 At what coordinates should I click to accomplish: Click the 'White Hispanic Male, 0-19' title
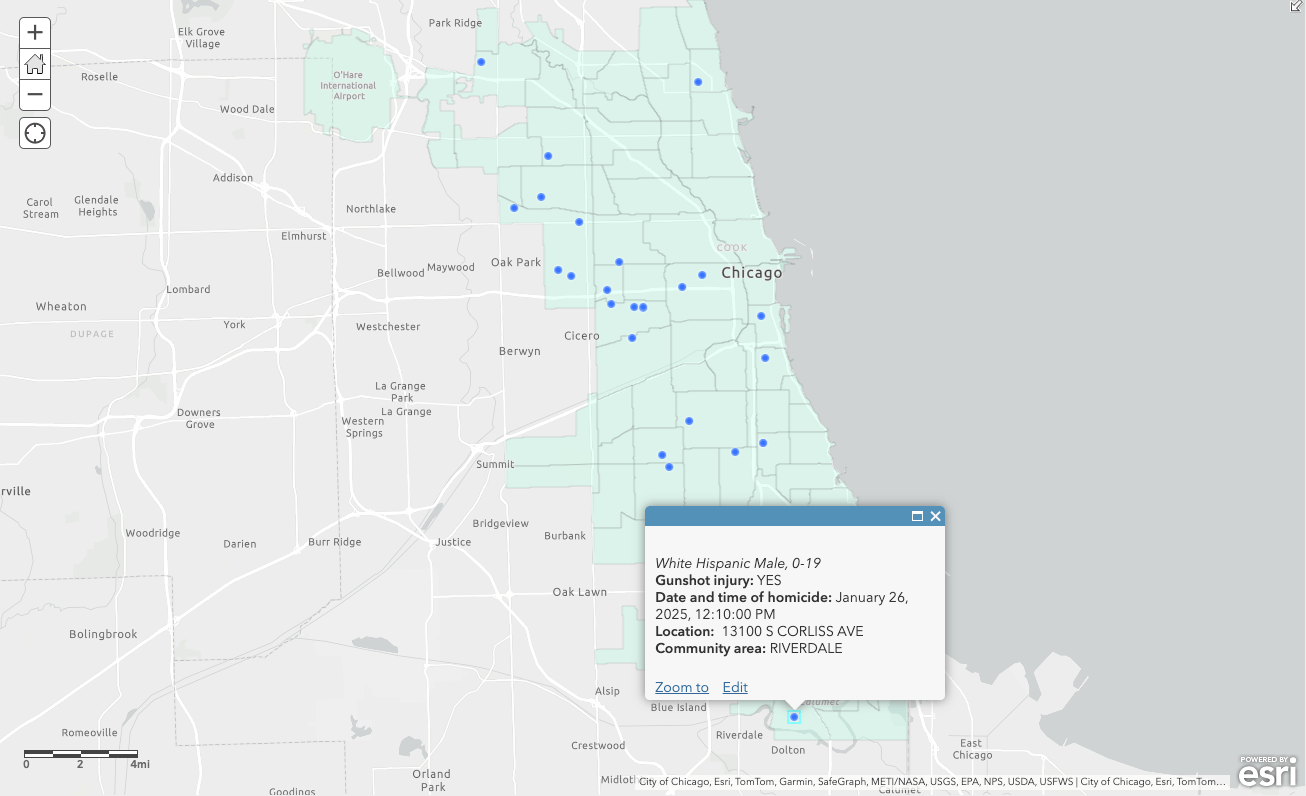(738, 563)
